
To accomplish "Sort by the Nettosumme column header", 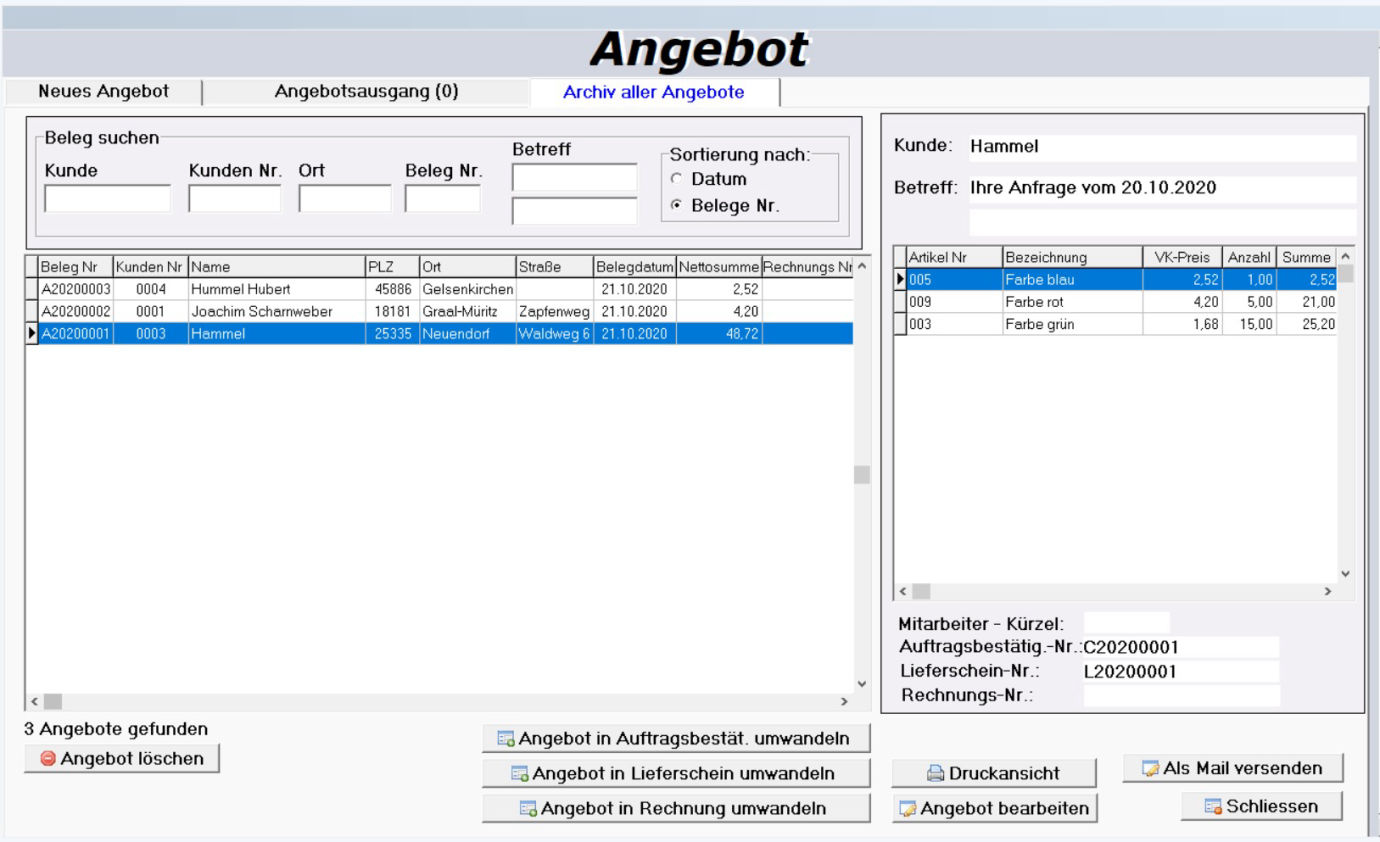I will pyautogui.click(x=718, y=268).
